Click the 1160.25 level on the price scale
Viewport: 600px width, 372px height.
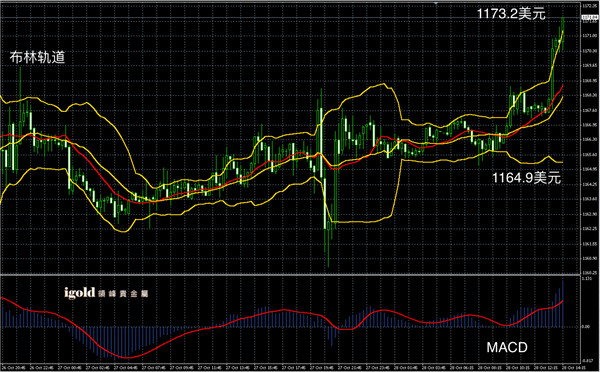pyautogui.click(x=590, y=273)
